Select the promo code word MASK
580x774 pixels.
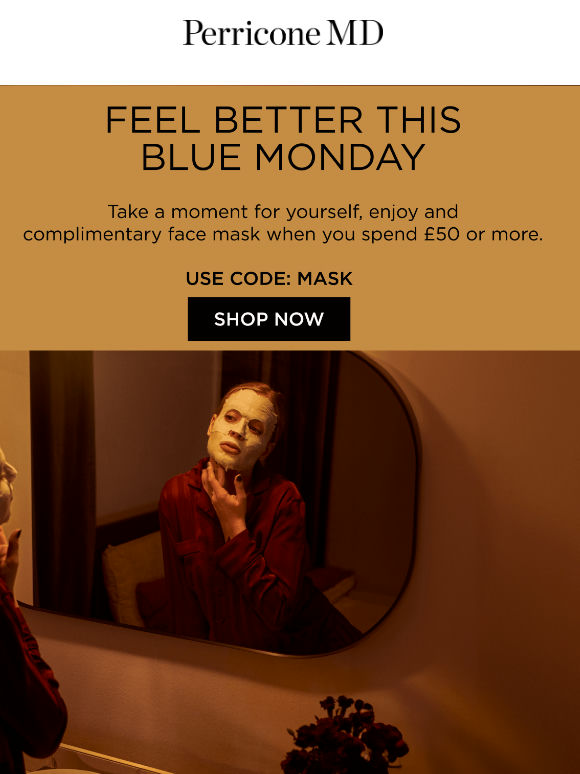click(325, 278)
